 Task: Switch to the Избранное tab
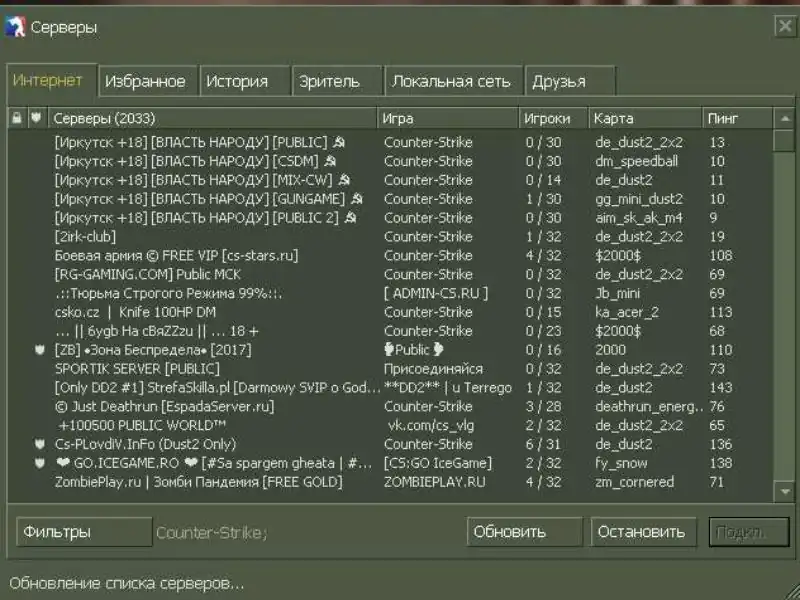[147, 81]
